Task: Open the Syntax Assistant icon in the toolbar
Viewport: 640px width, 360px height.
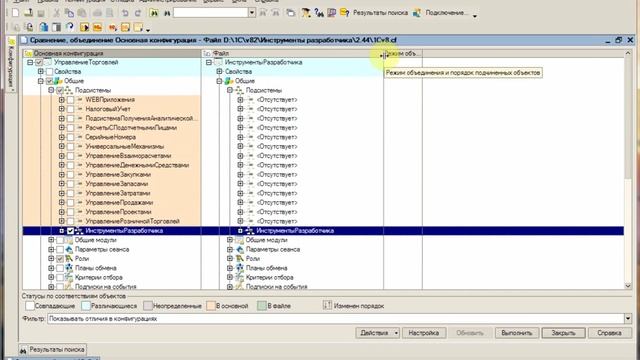Action: [x=306, y=13]
